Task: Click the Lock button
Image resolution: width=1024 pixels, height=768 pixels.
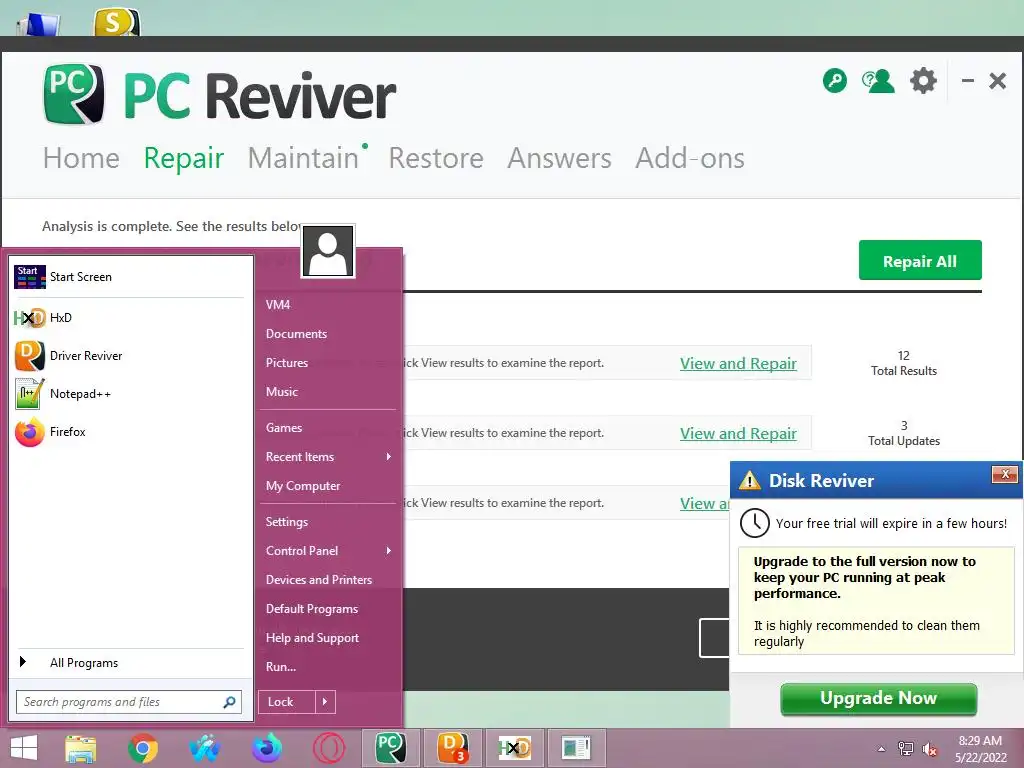Action: click(x=287, y=702)
